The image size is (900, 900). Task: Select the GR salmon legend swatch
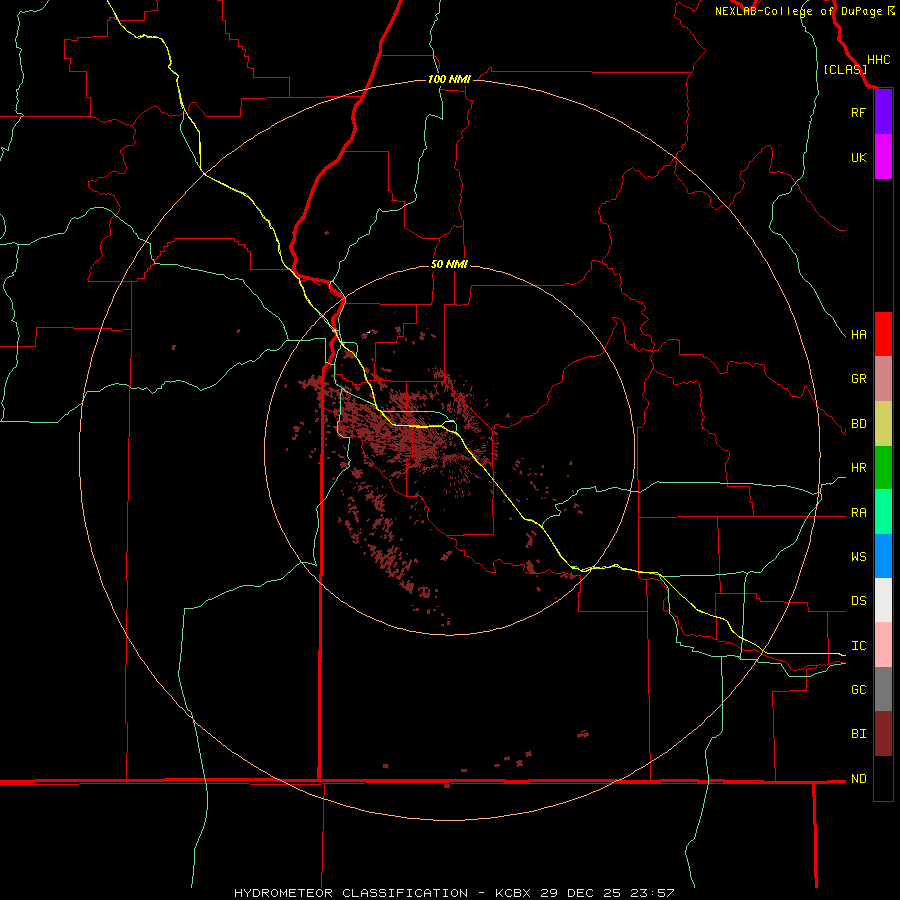pyautogui.click(x=883, y=379)
